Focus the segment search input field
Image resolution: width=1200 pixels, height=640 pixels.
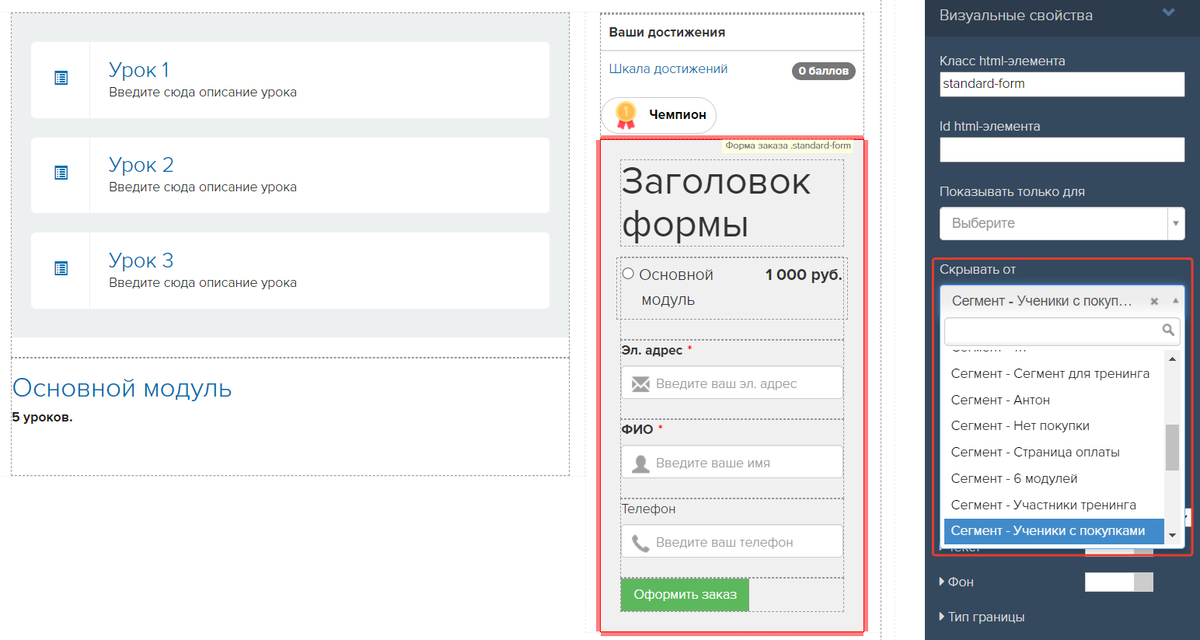1062,330
